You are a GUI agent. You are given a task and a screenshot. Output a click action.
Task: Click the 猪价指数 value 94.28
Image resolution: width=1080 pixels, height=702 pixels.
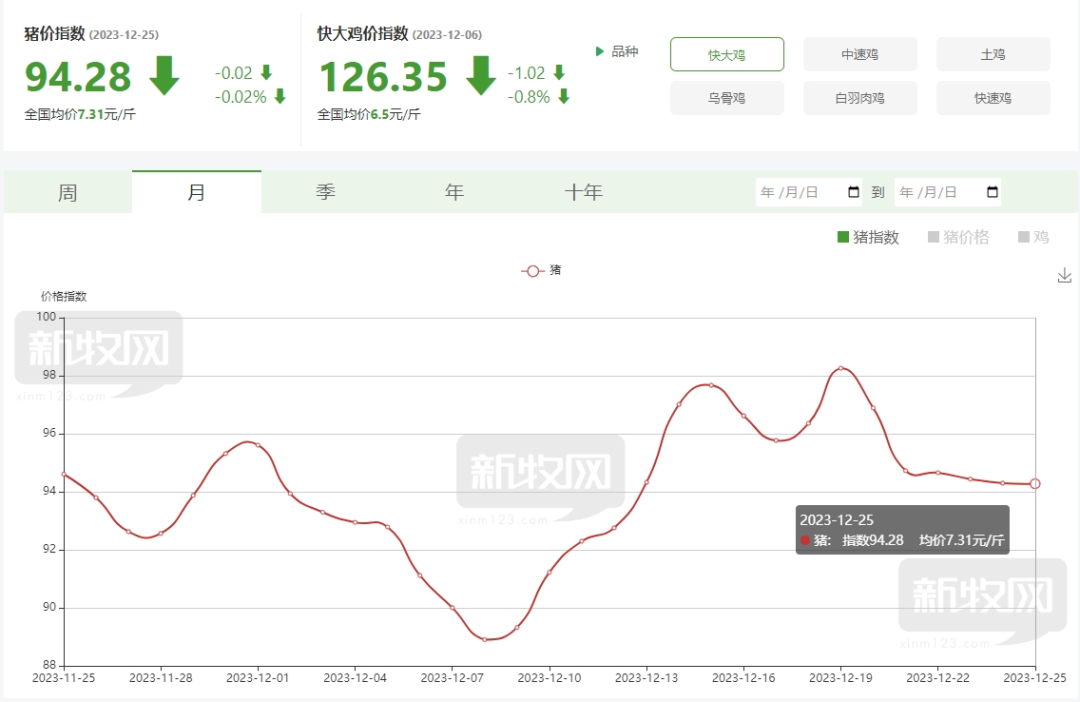pyautogui.click(x=78, y=76)
